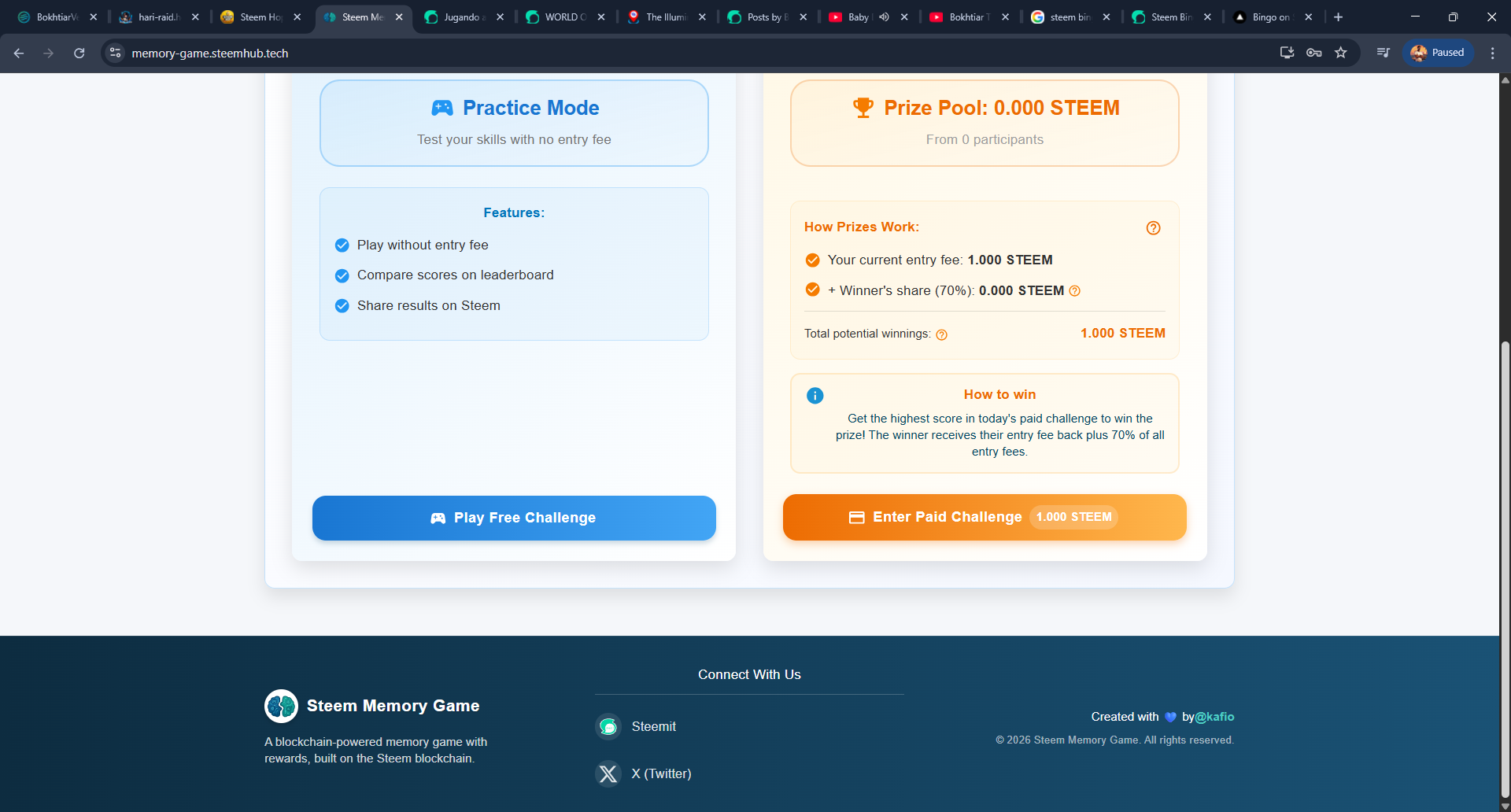Open the Chrome three-dot menu
Viewport: 1511px width, 812px height.
coord(1492,53)
